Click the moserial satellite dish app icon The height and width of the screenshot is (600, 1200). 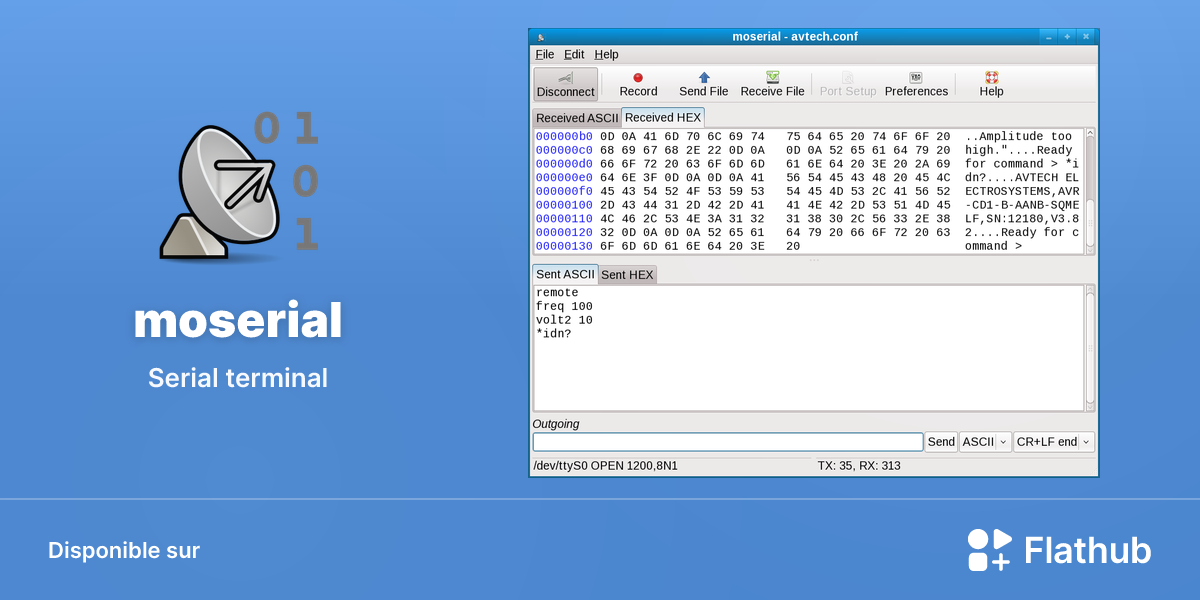[x=238, y=187]
